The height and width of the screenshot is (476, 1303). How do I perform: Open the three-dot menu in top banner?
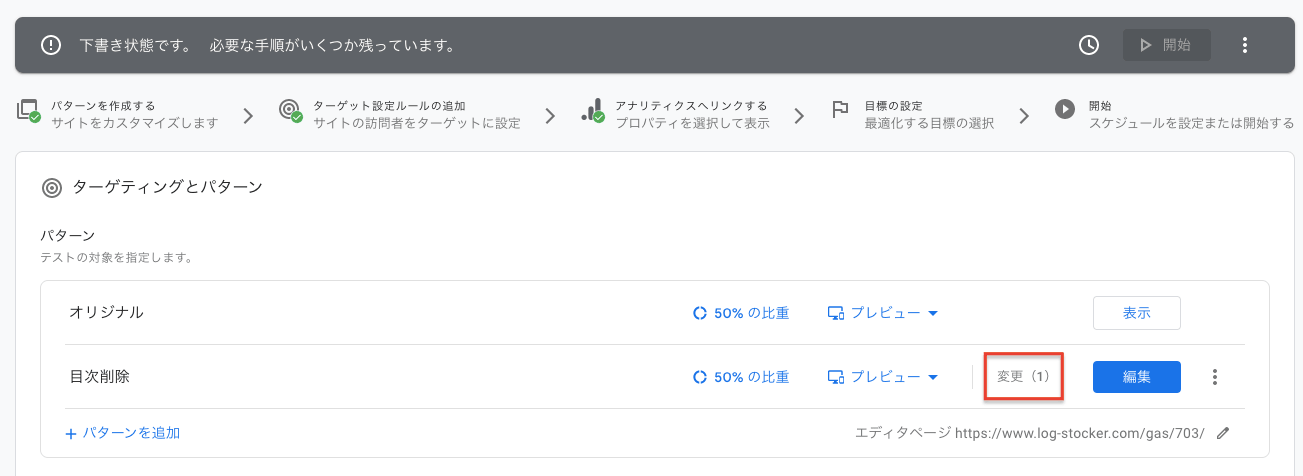[1245, 45]
